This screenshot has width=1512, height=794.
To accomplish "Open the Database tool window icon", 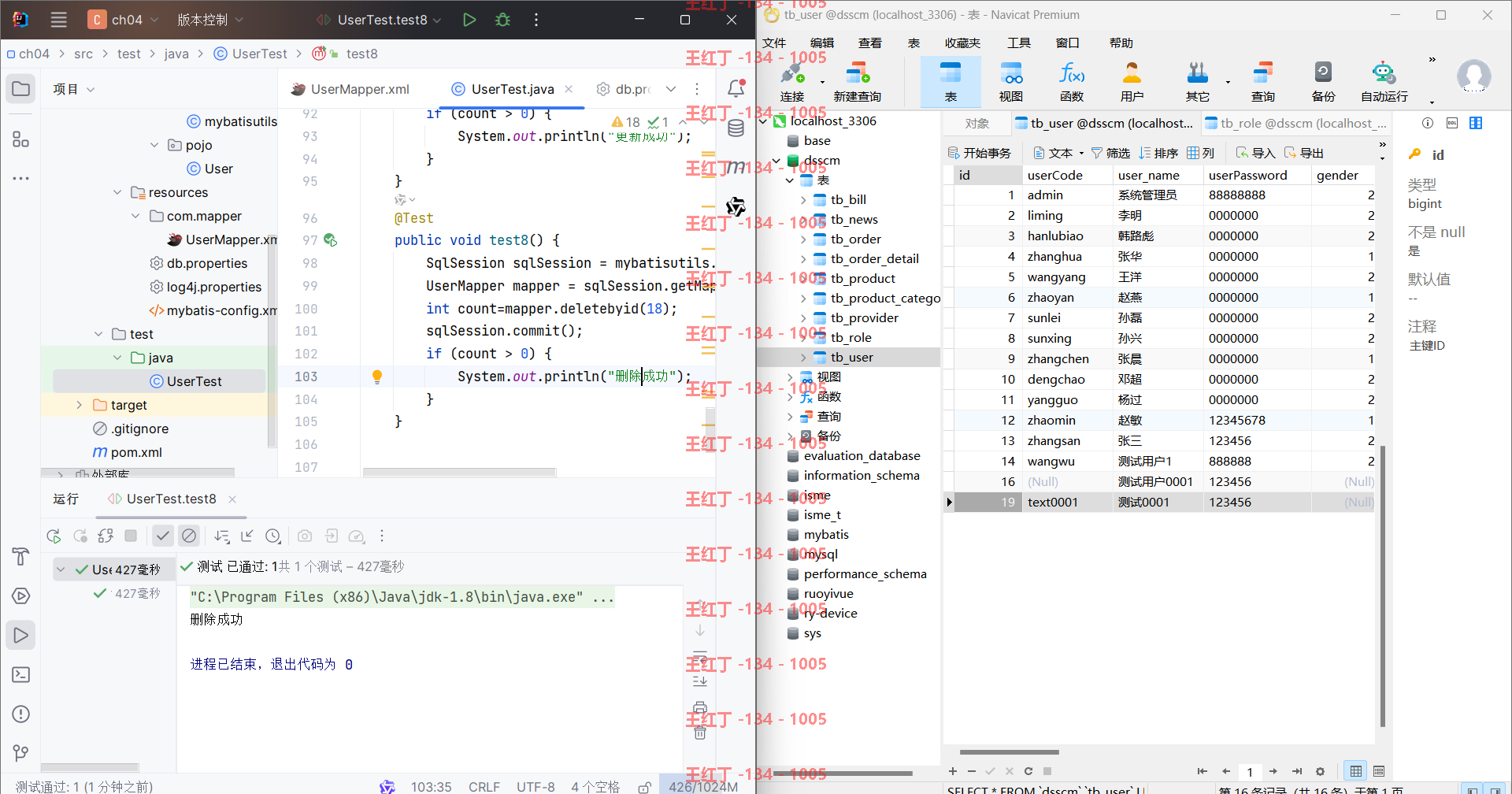I will click(736, 128).
